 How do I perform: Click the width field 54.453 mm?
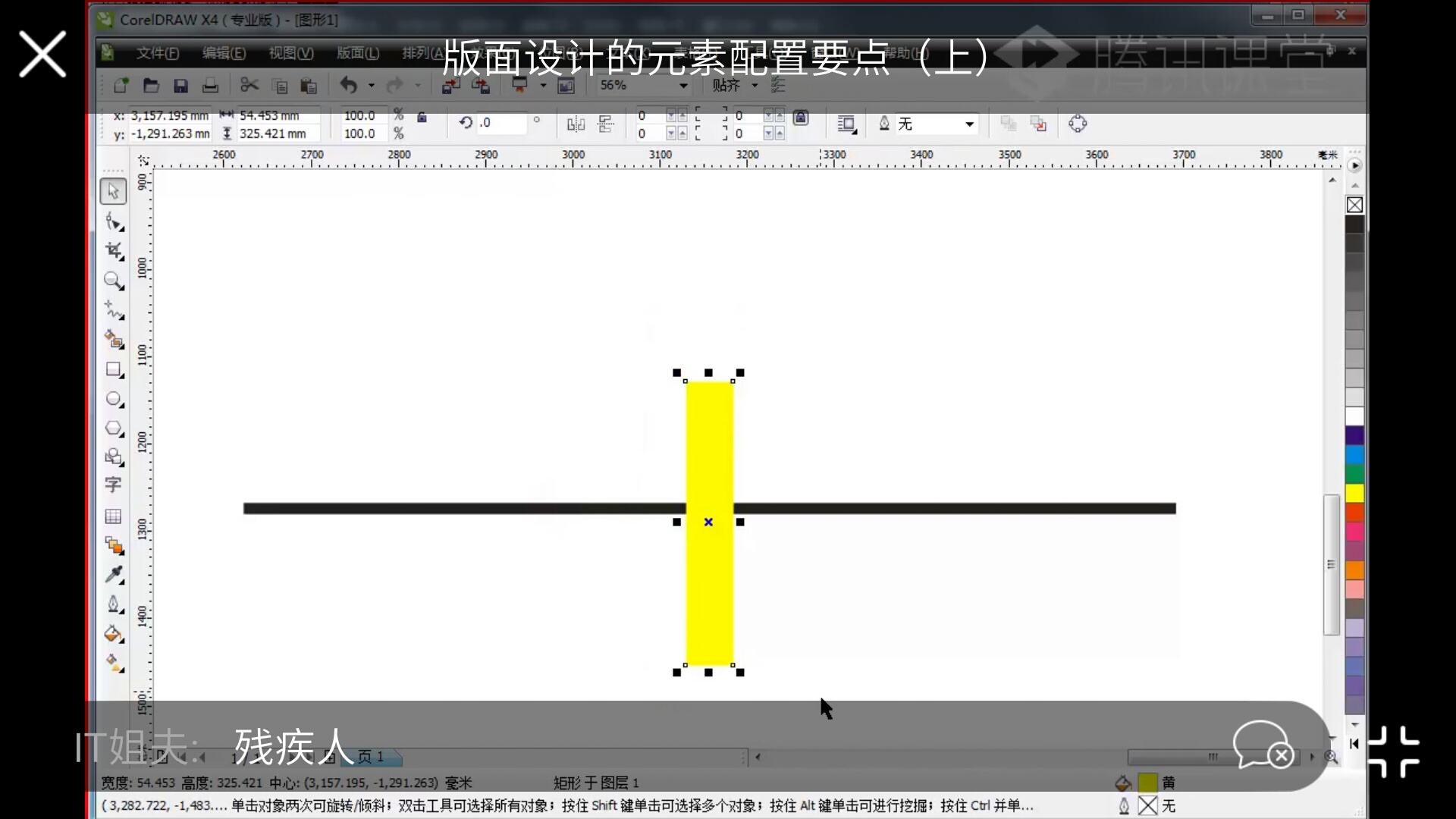click(278, 115)
